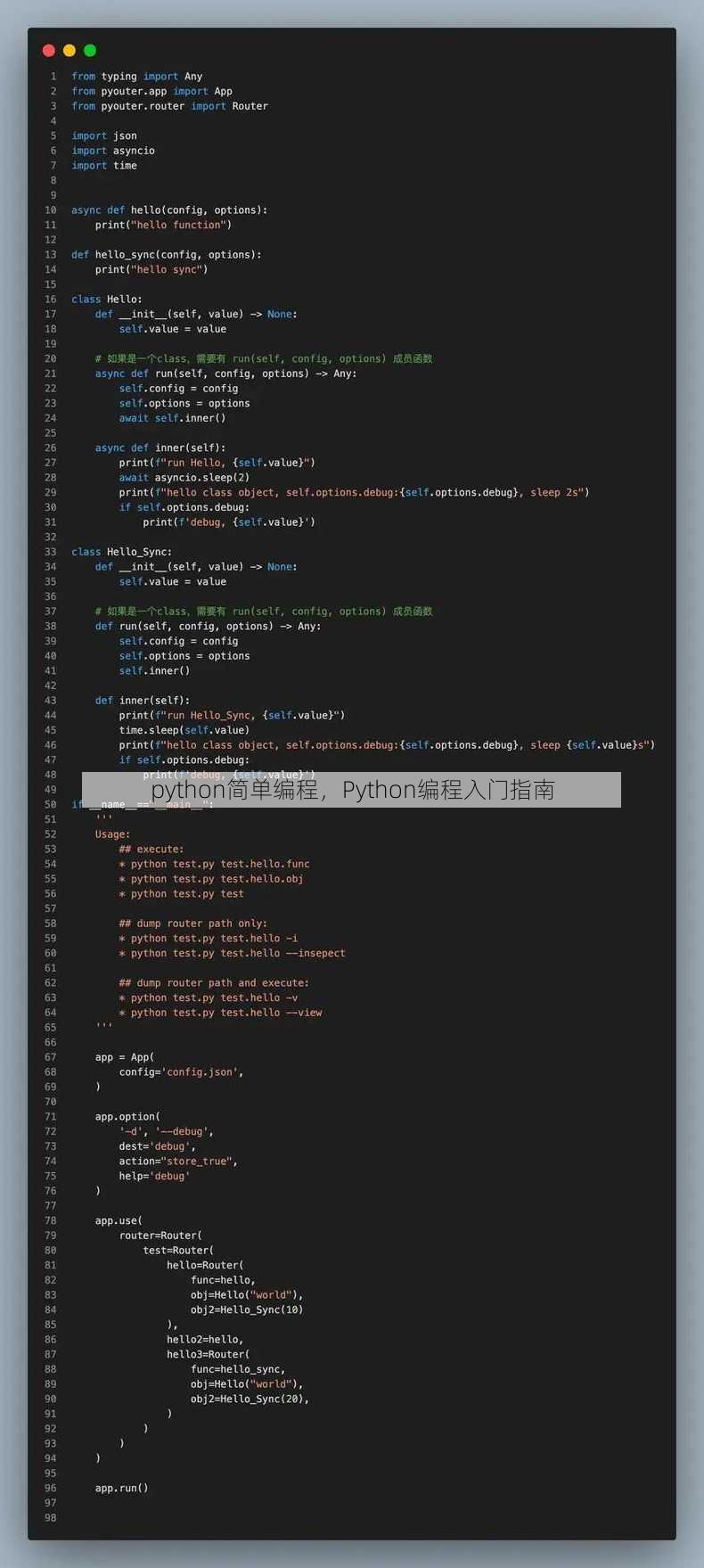Click the 'import time' line
Screen dimensions: 704x1568
coord(104,166)
